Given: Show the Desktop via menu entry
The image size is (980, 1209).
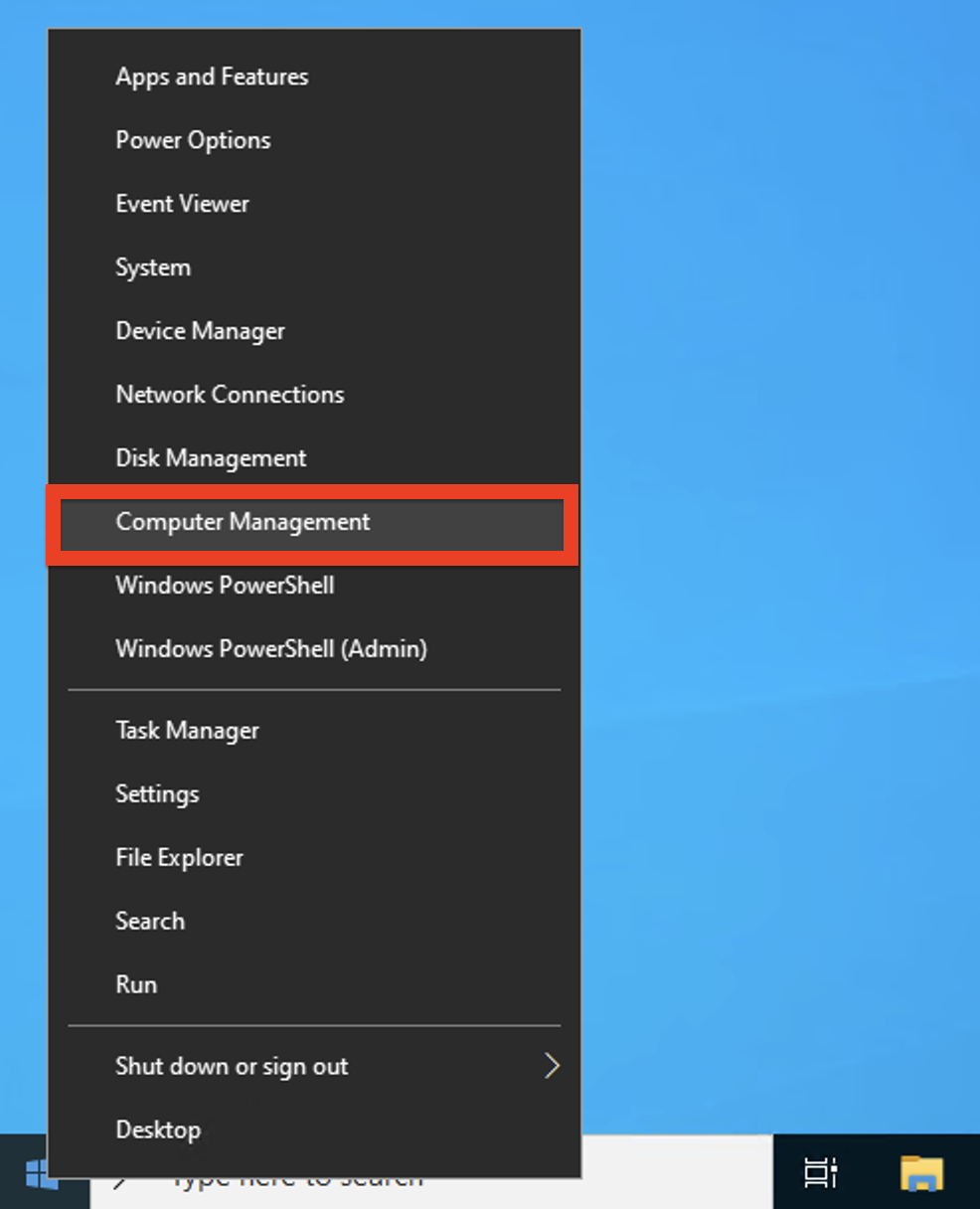Looking at the screenshot, I should tap(314, 1130).
